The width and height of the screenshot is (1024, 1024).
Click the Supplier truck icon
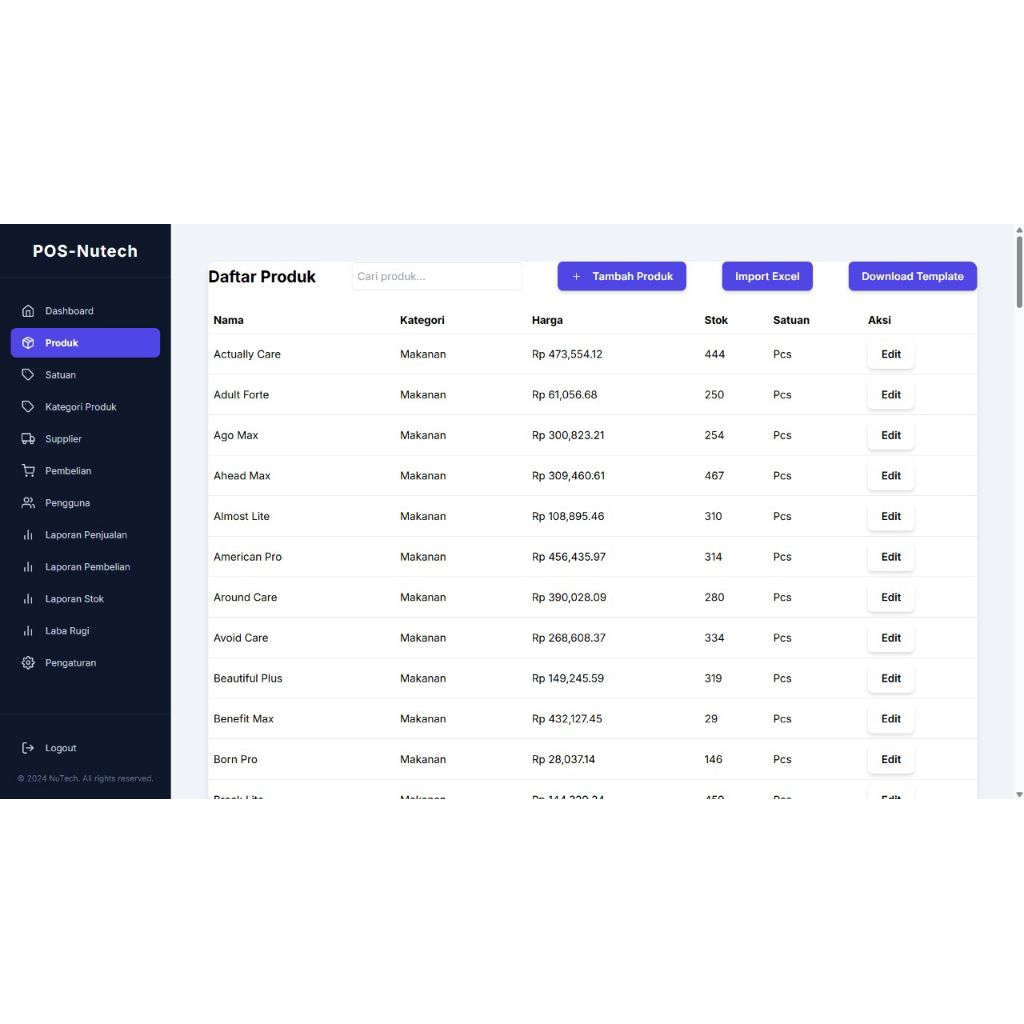click(28, 439)
